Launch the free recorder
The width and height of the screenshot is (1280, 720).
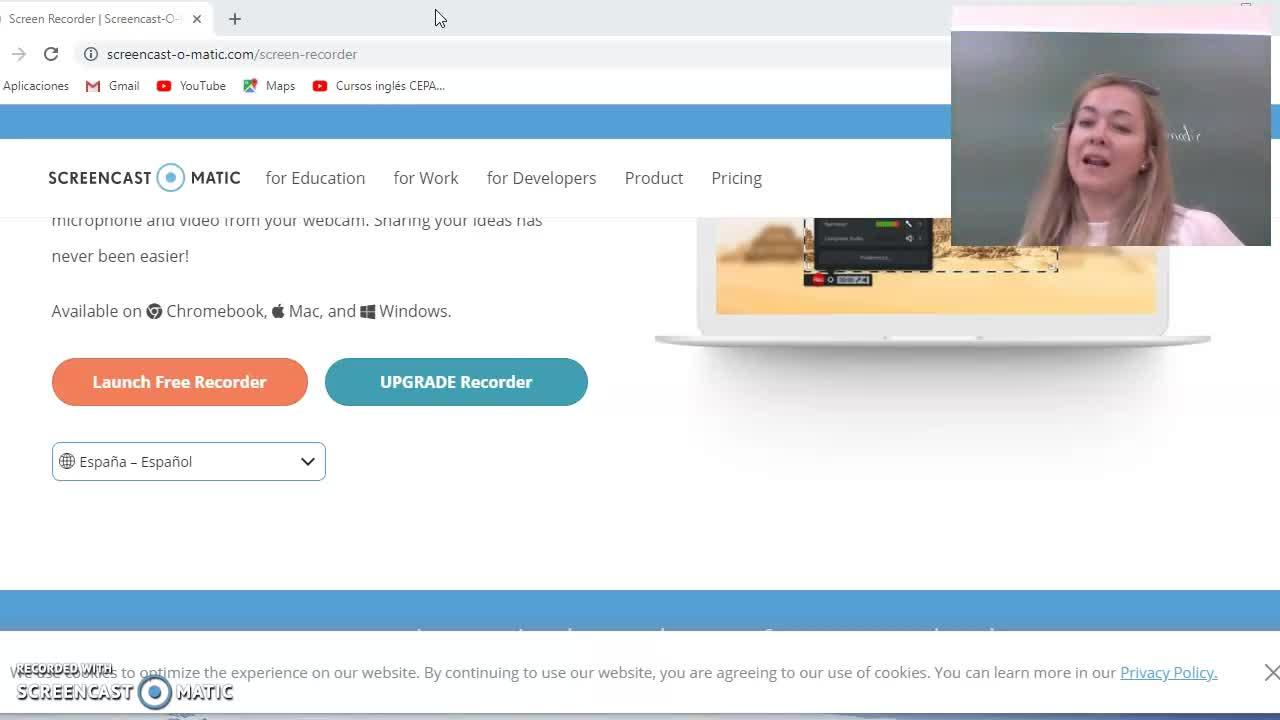[x=180, y=382]
